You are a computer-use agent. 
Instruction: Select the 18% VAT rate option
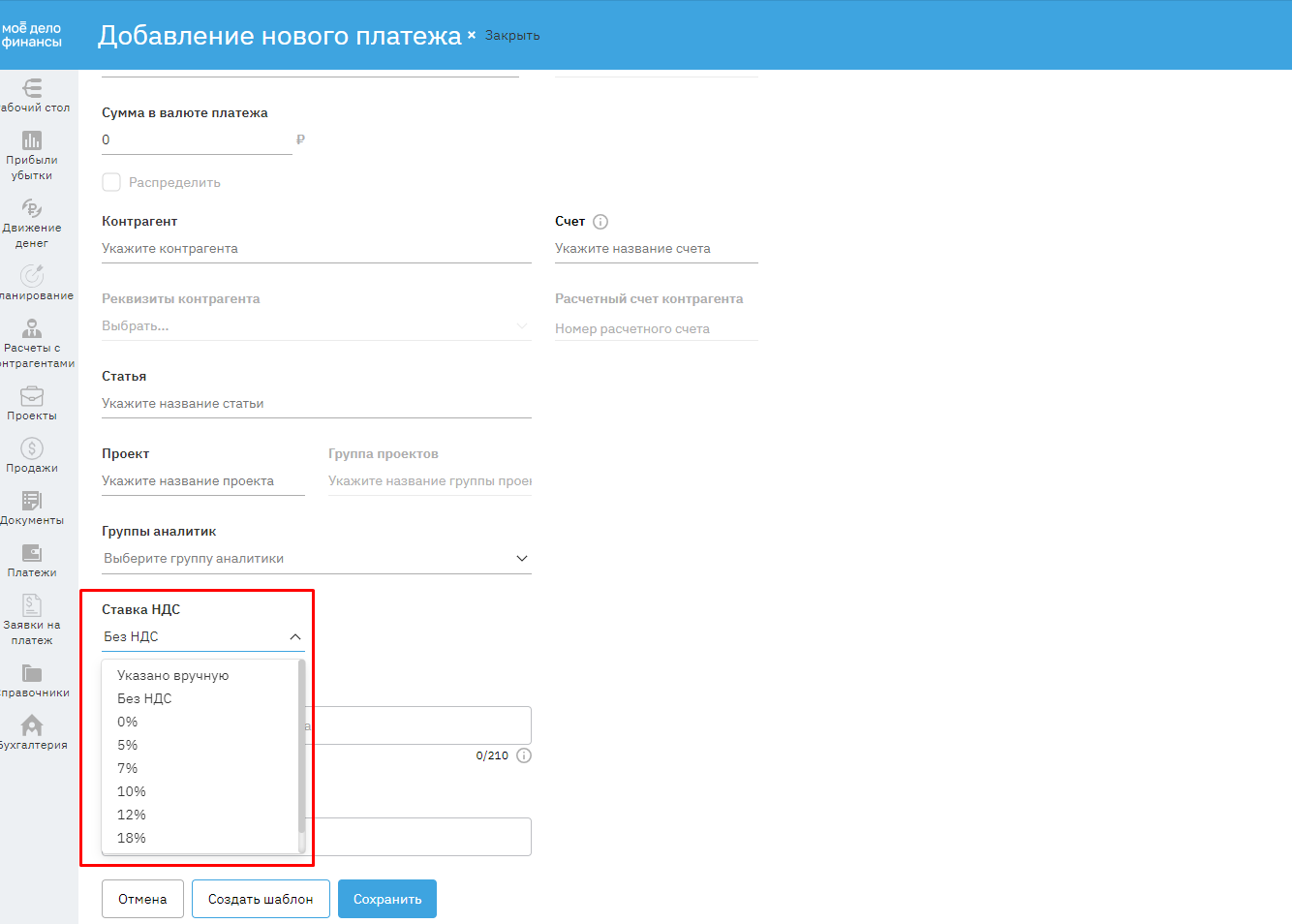132,838
